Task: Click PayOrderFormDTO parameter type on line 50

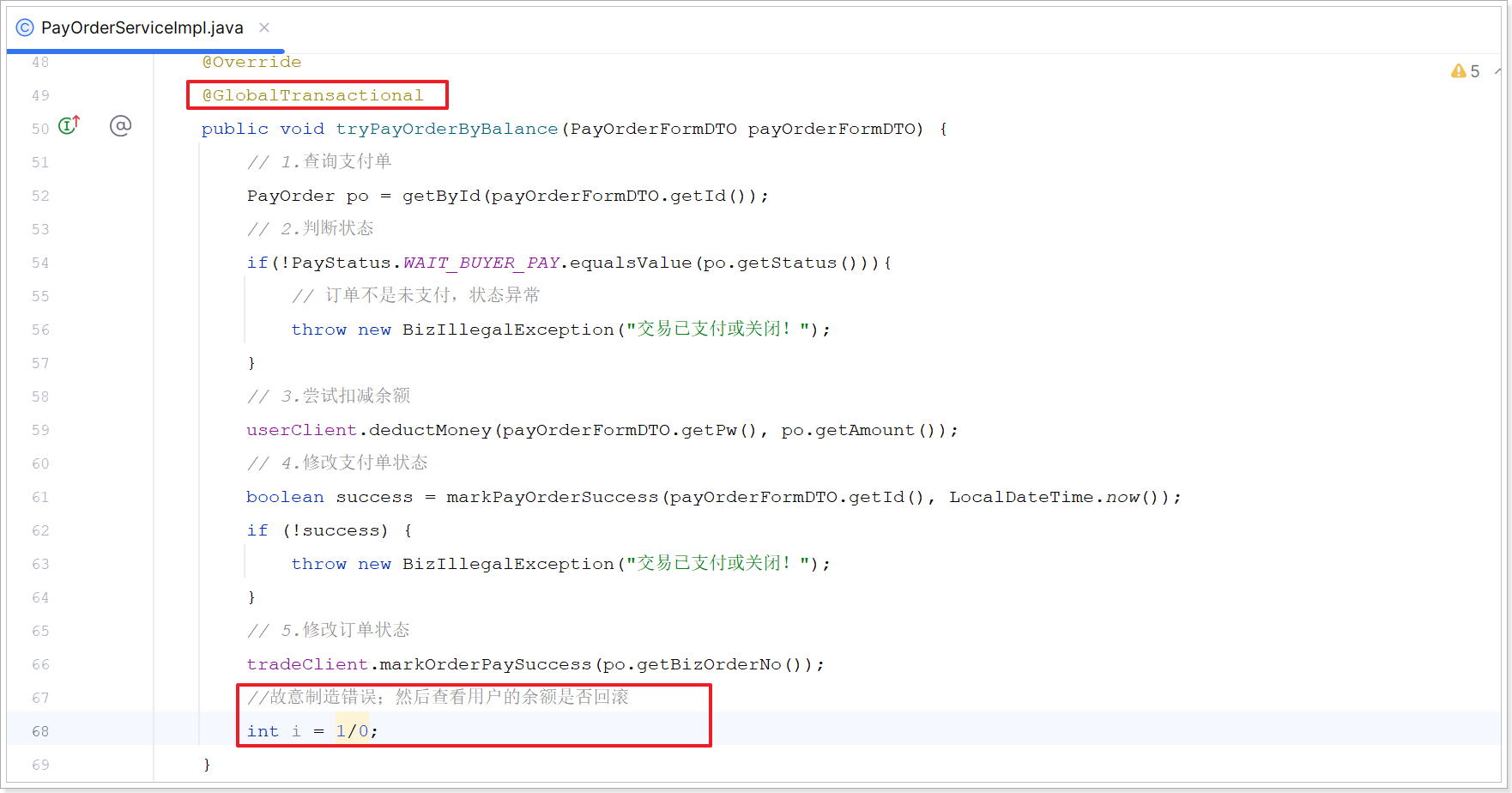Action: pyautogui.click(x=653, y=129)
